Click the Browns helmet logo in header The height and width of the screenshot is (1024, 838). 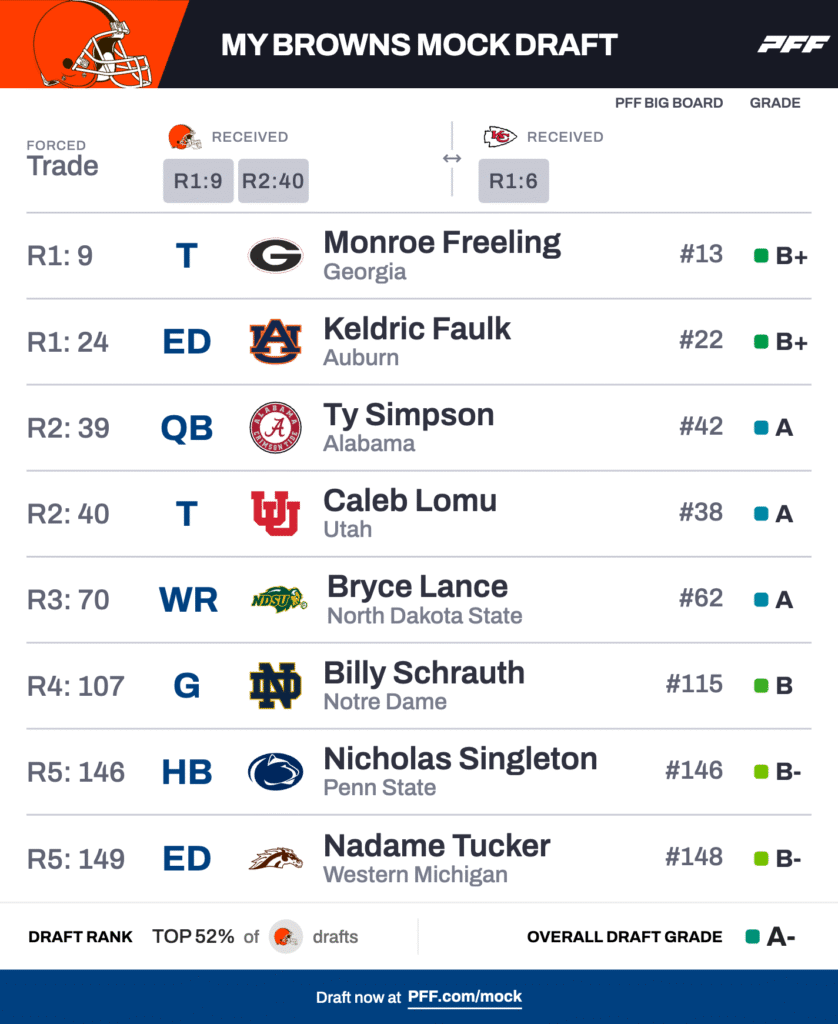[x=92, y=44]
